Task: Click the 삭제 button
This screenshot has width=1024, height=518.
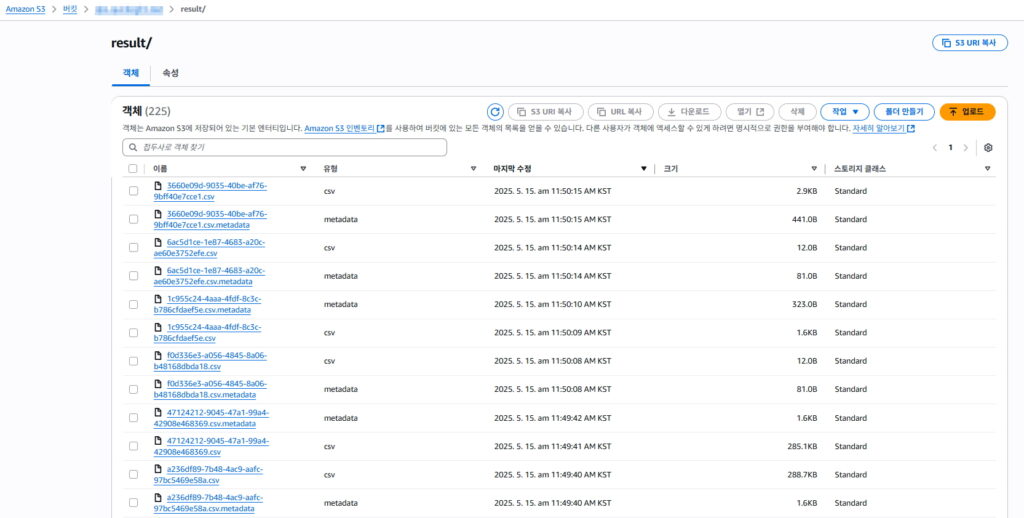Action: pos(797,112)
